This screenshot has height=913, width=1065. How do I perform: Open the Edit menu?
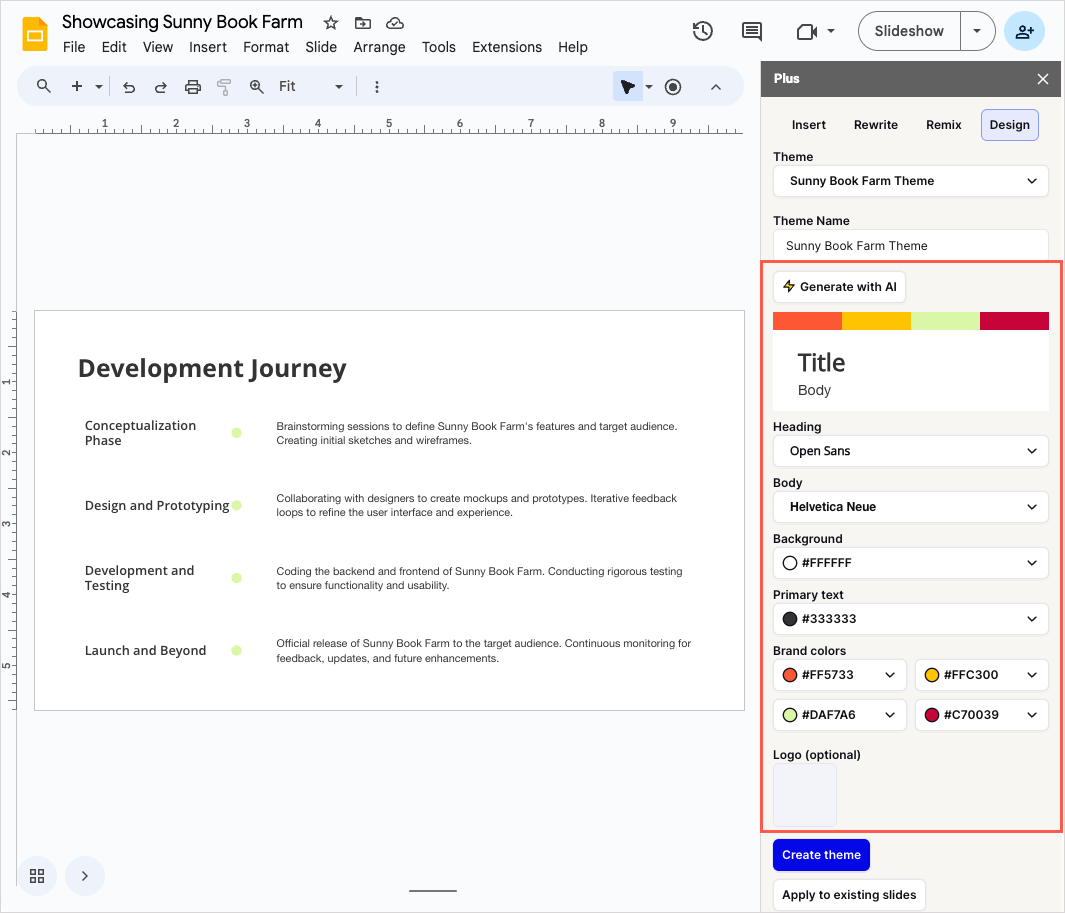[x=114, y=47]
